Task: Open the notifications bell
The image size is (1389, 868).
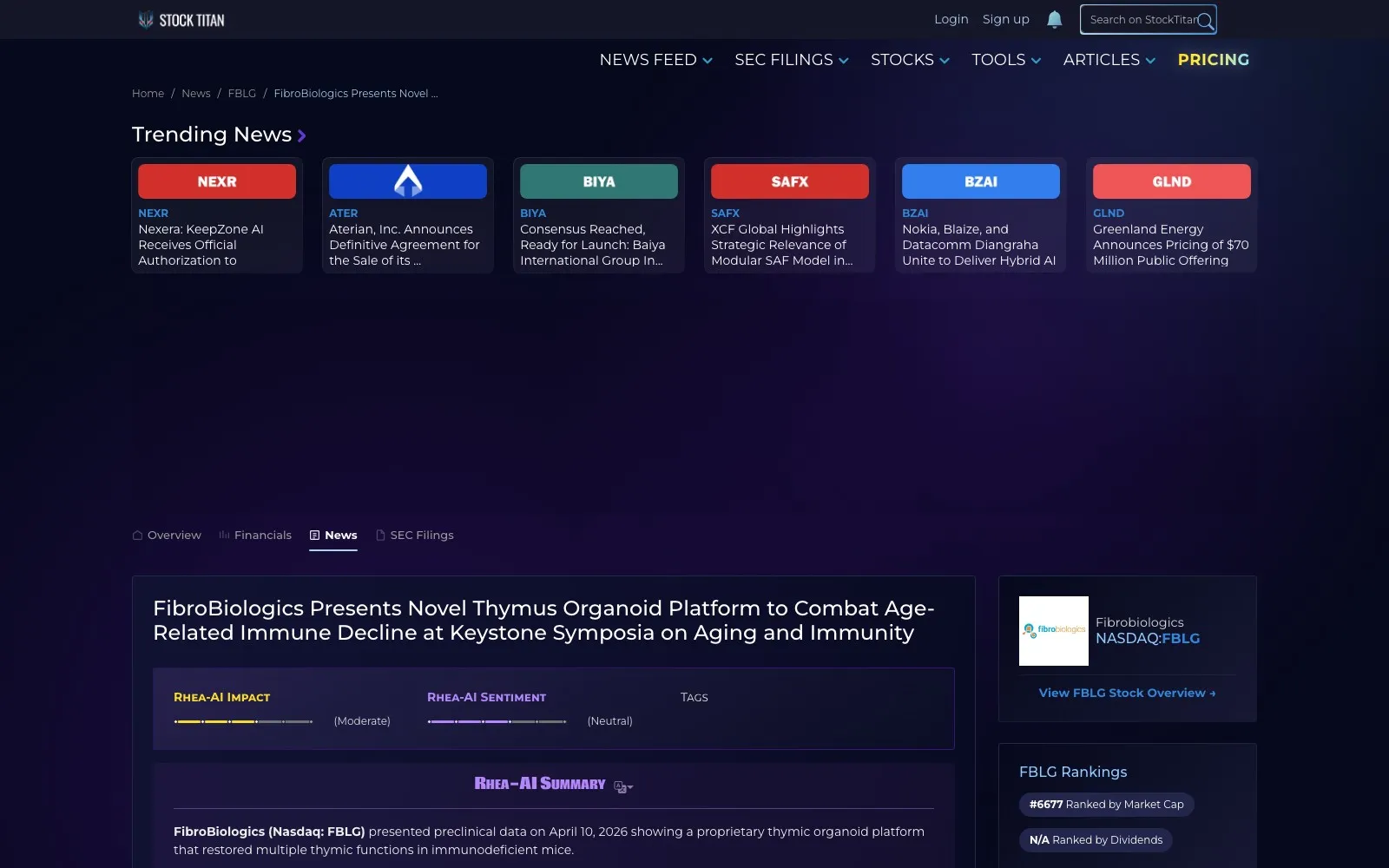Action: [x=1054, y=19]
